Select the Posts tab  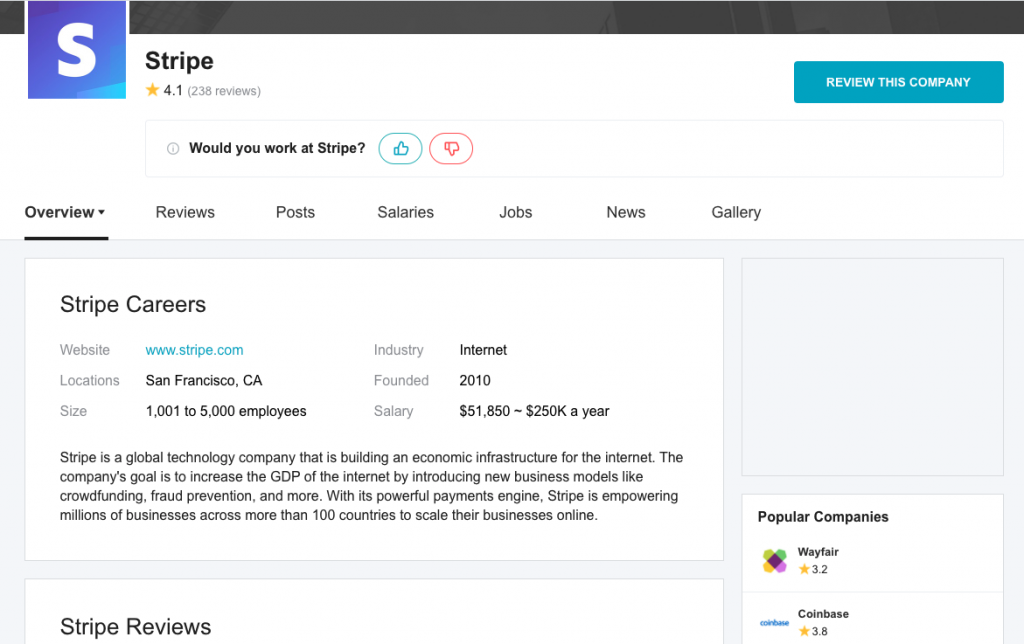point(295,212)
